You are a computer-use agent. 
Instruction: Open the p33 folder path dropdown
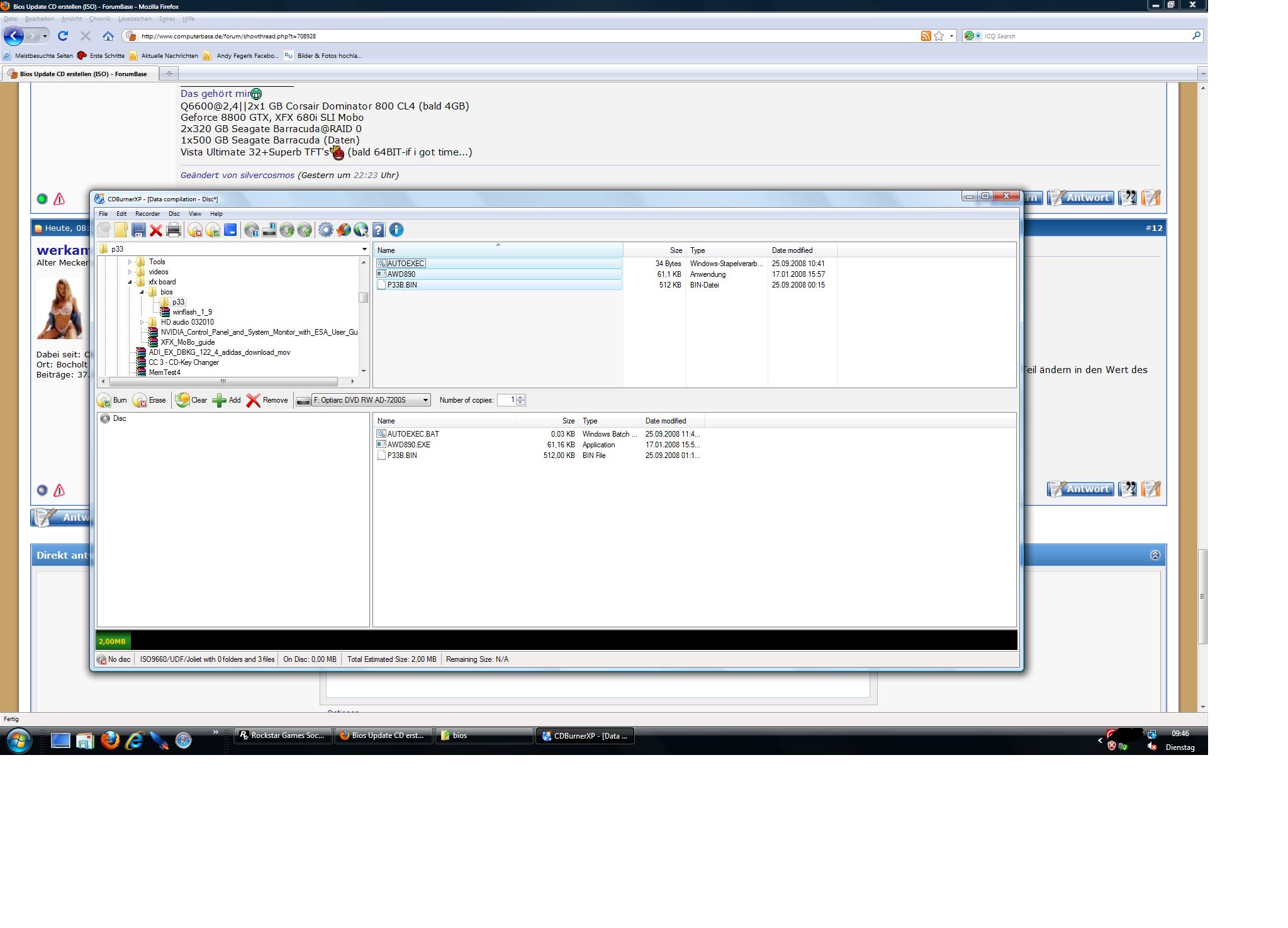pyautogui.click(x=364, y=249)
